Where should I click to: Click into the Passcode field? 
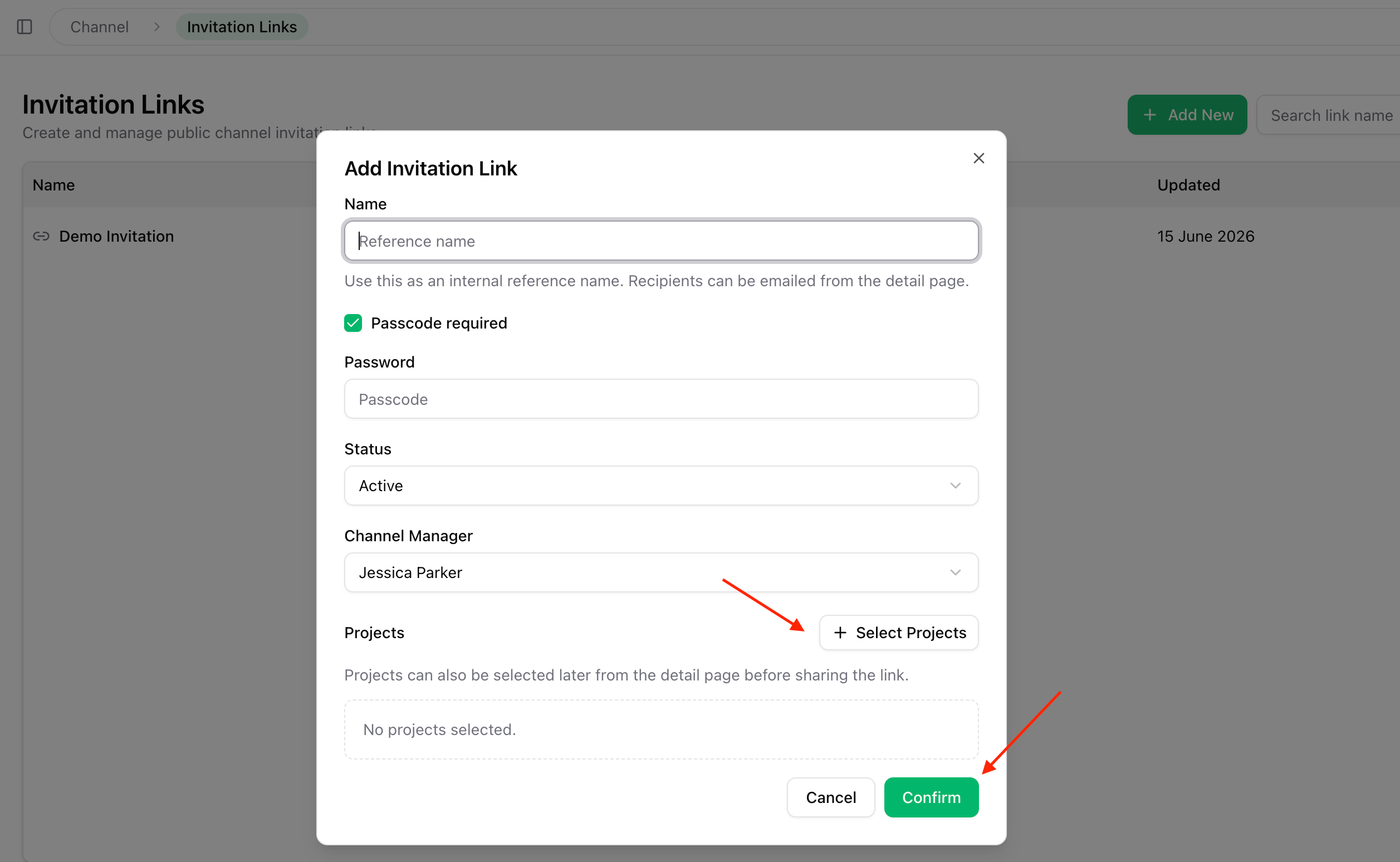[x=661, y=399]
